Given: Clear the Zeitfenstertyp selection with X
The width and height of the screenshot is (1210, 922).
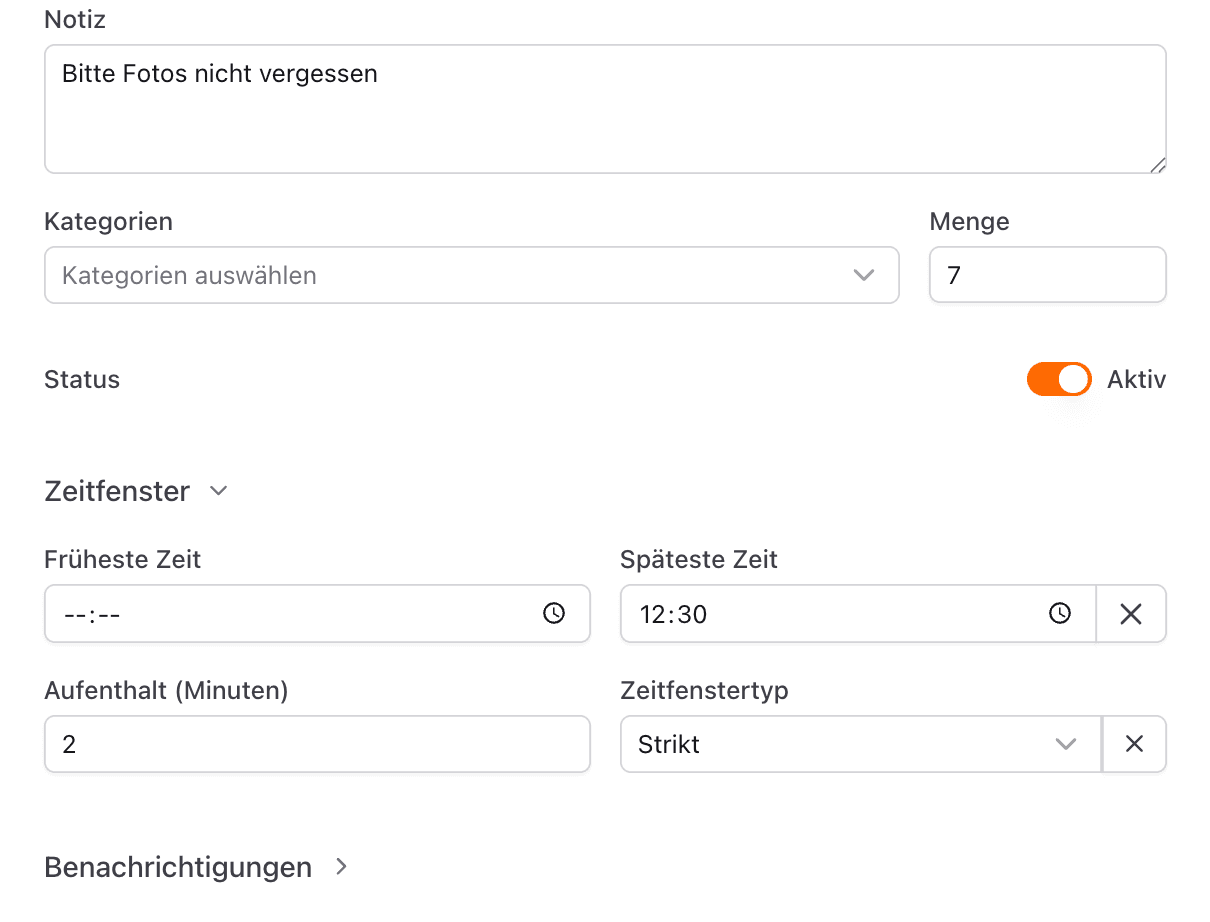Looking at the screenshot, I should point(1134,744).
